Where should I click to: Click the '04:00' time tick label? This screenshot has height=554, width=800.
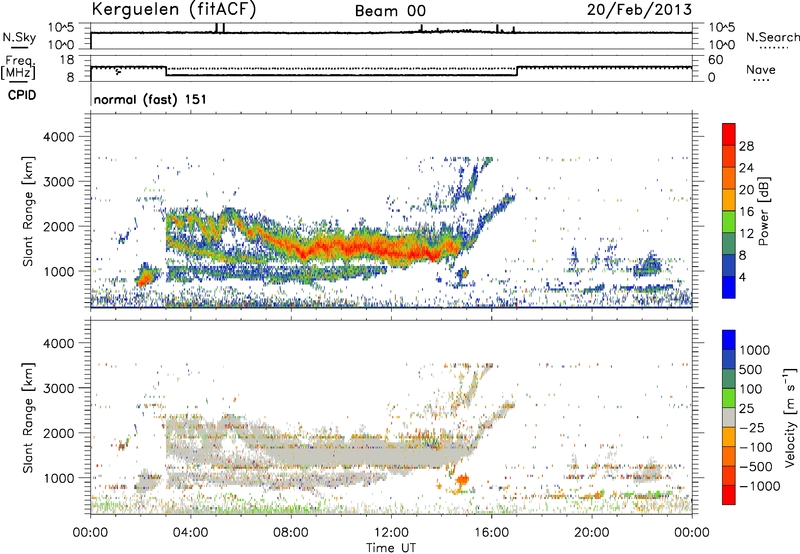190,533
